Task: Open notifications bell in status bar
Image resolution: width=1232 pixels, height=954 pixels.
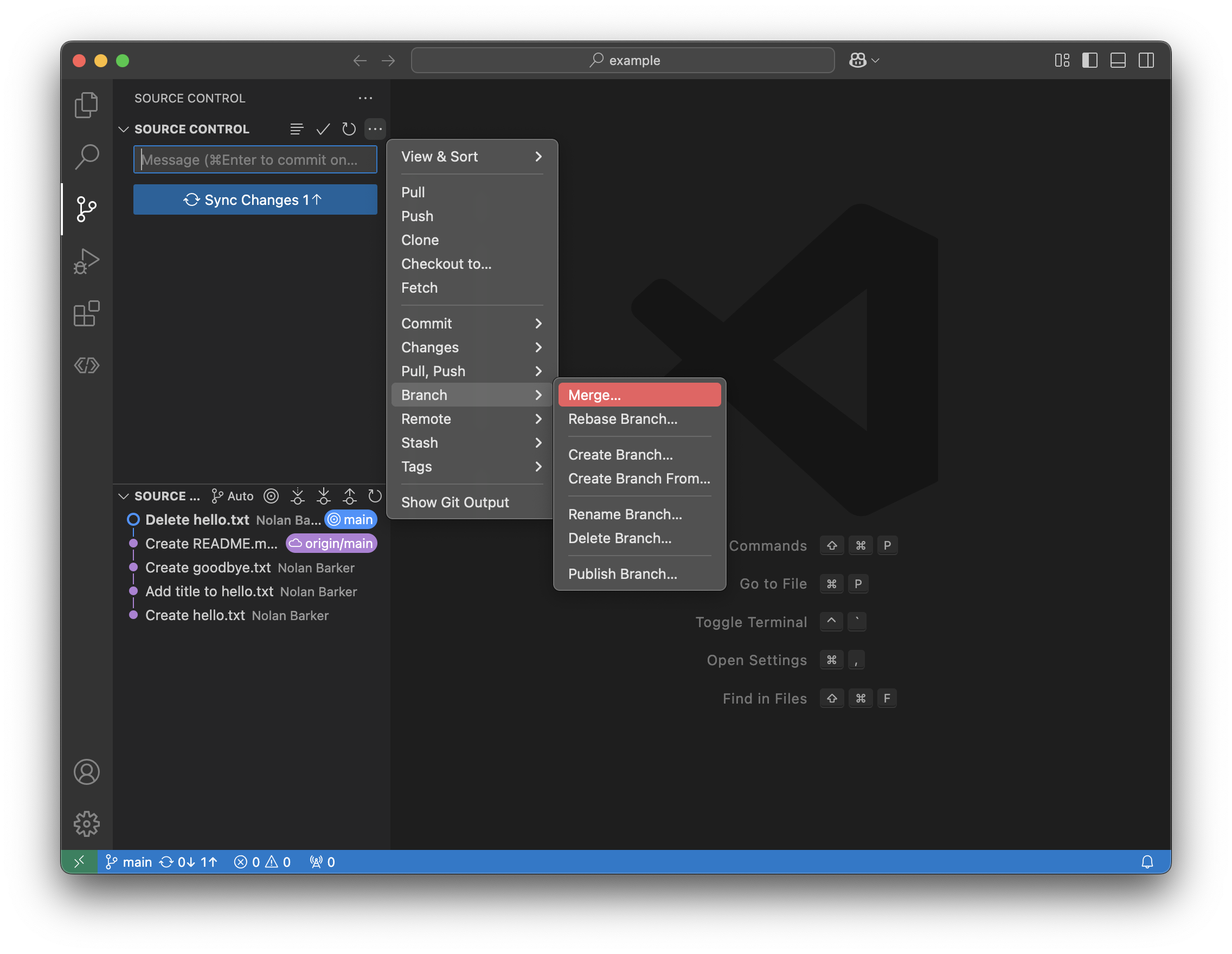Action: click(x=1147, y=861)
